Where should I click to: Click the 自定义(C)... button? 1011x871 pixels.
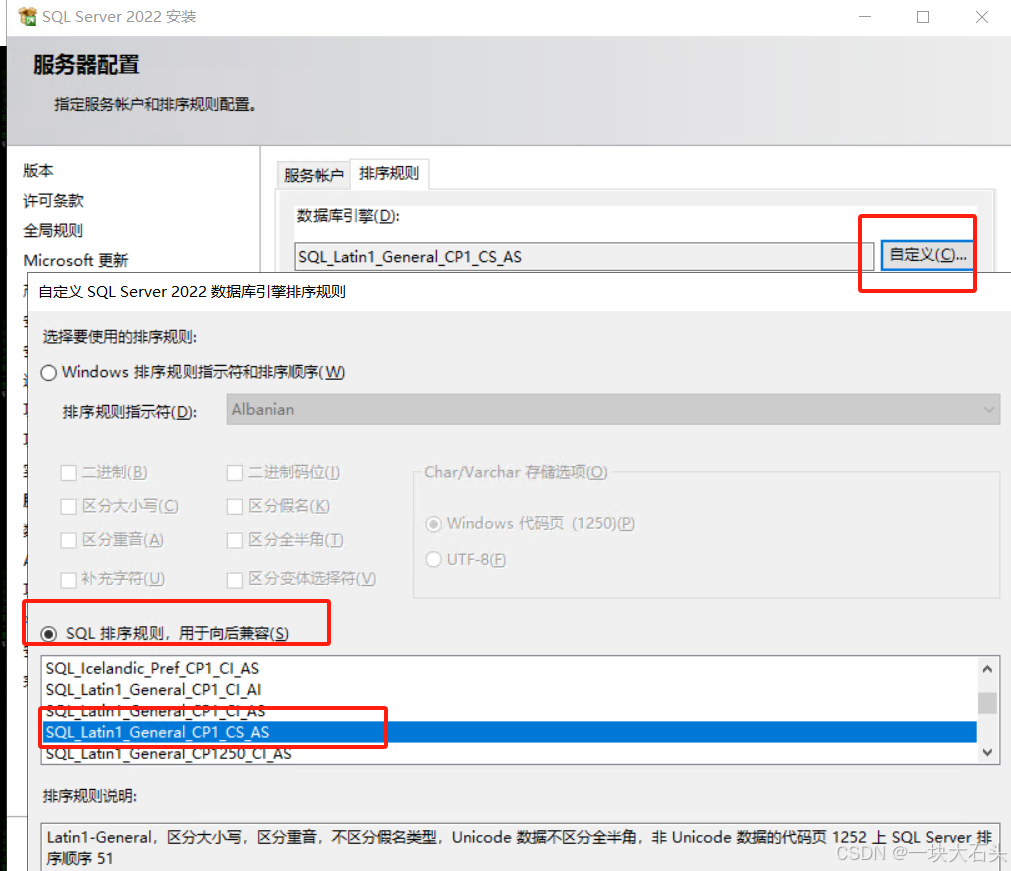pos(927,255)
